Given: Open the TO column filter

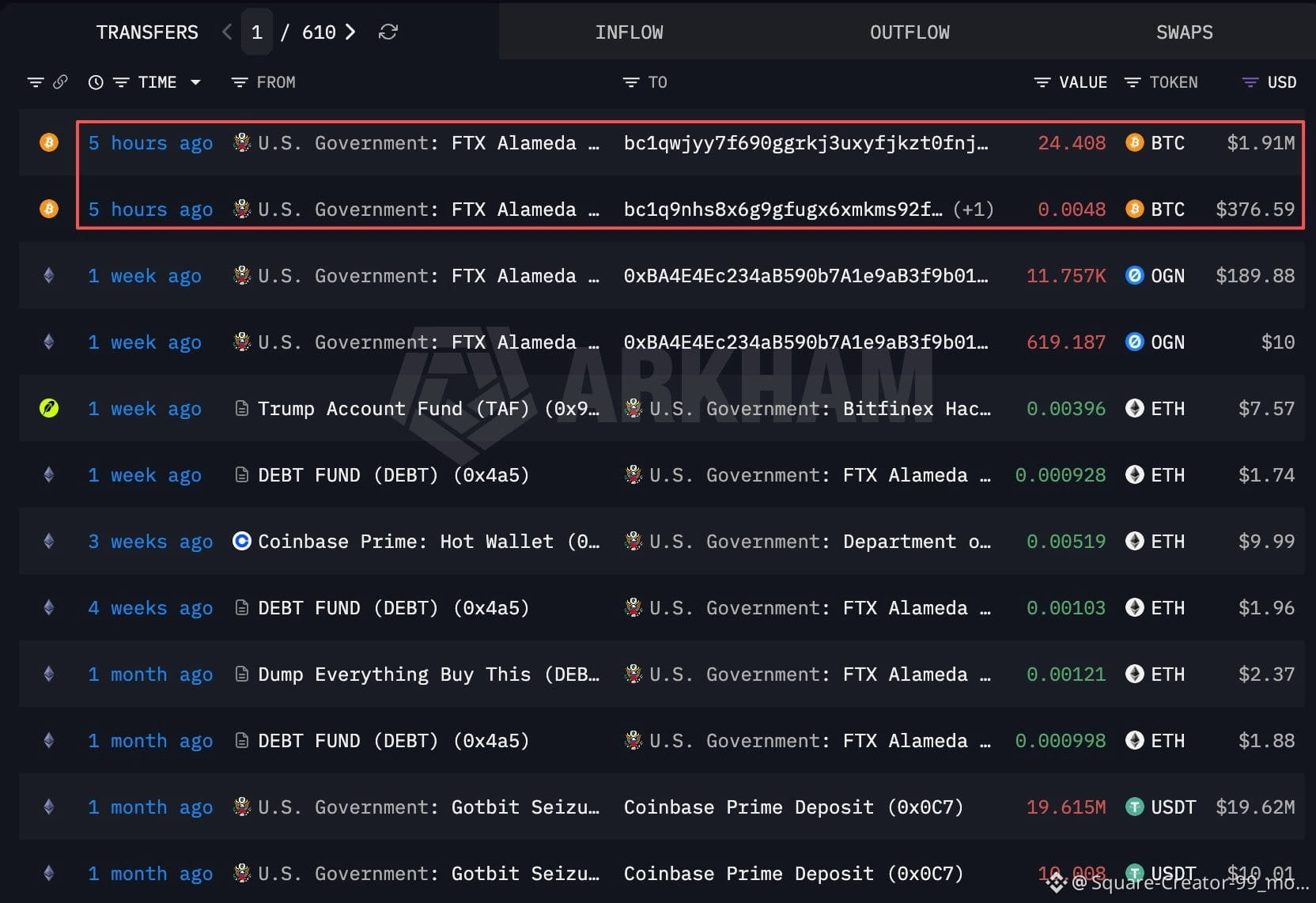Looking at the screenshot, I should coord(630,82).
